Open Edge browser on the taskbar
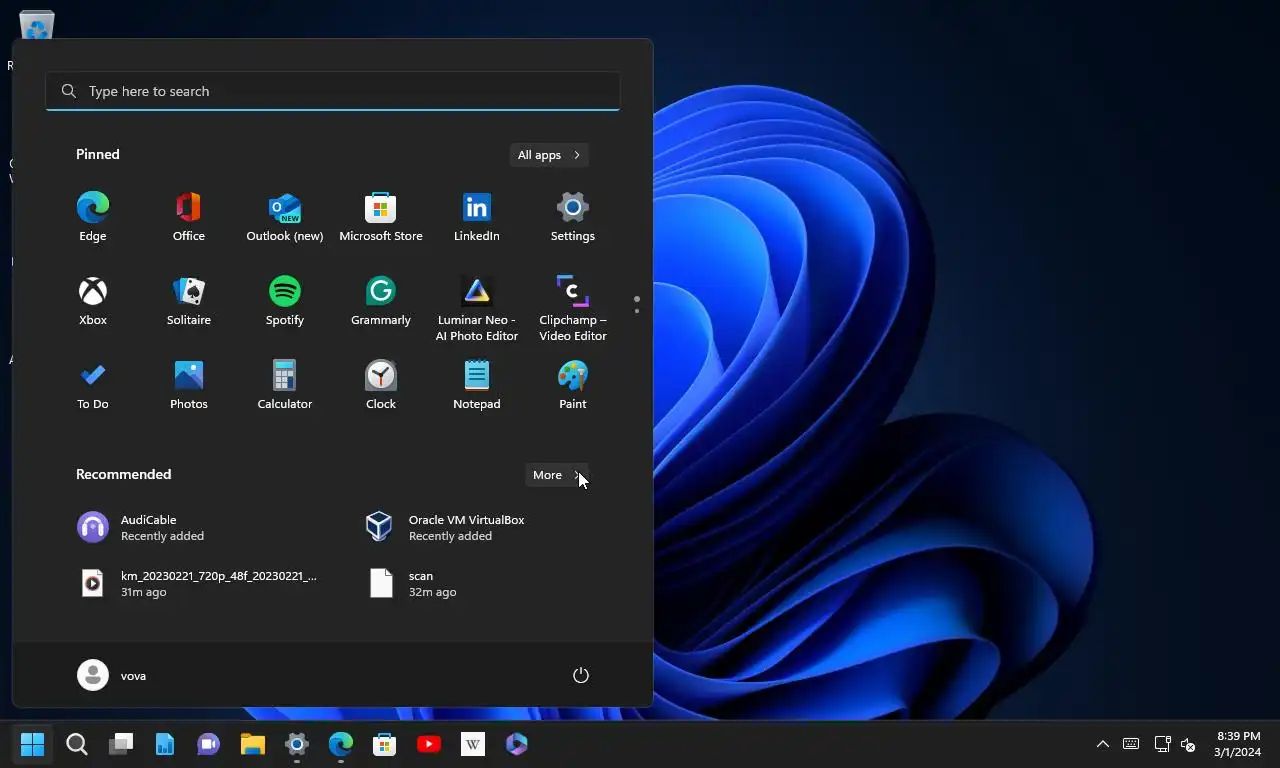The height and width of the screenshot is (768, 1280). click(341, 744)
